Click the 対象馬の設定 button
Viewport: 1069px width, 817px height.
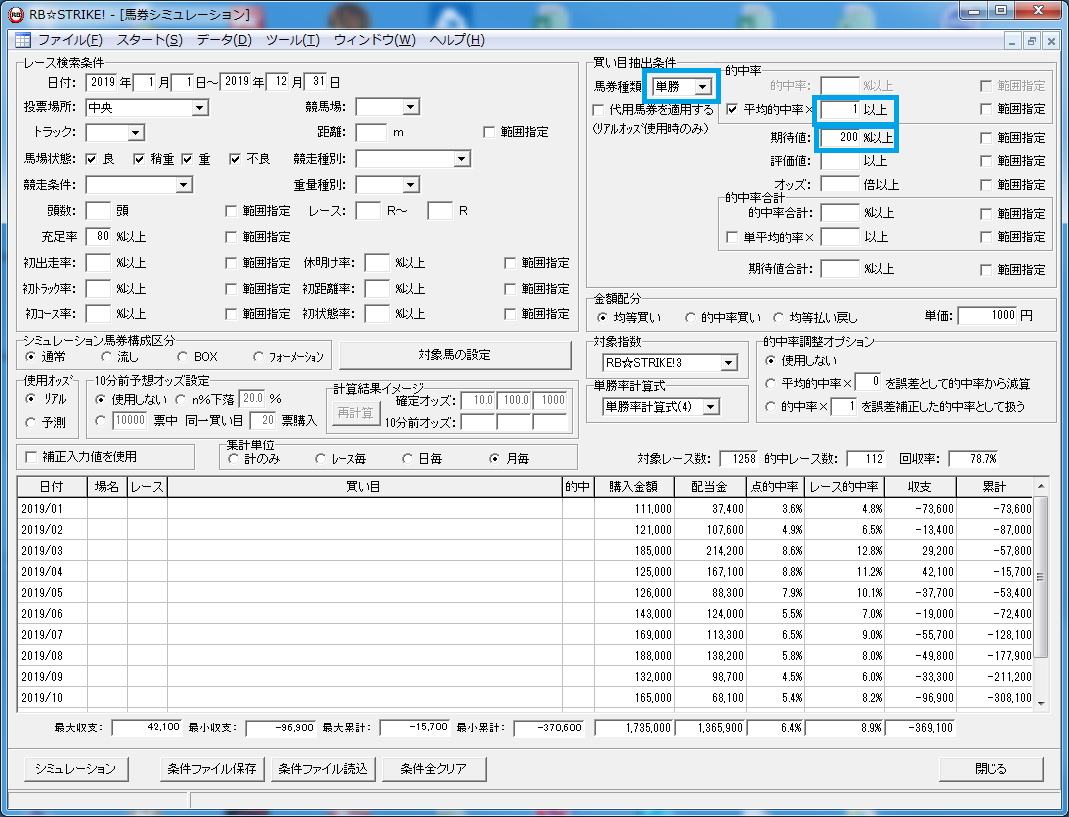[455, 355]
